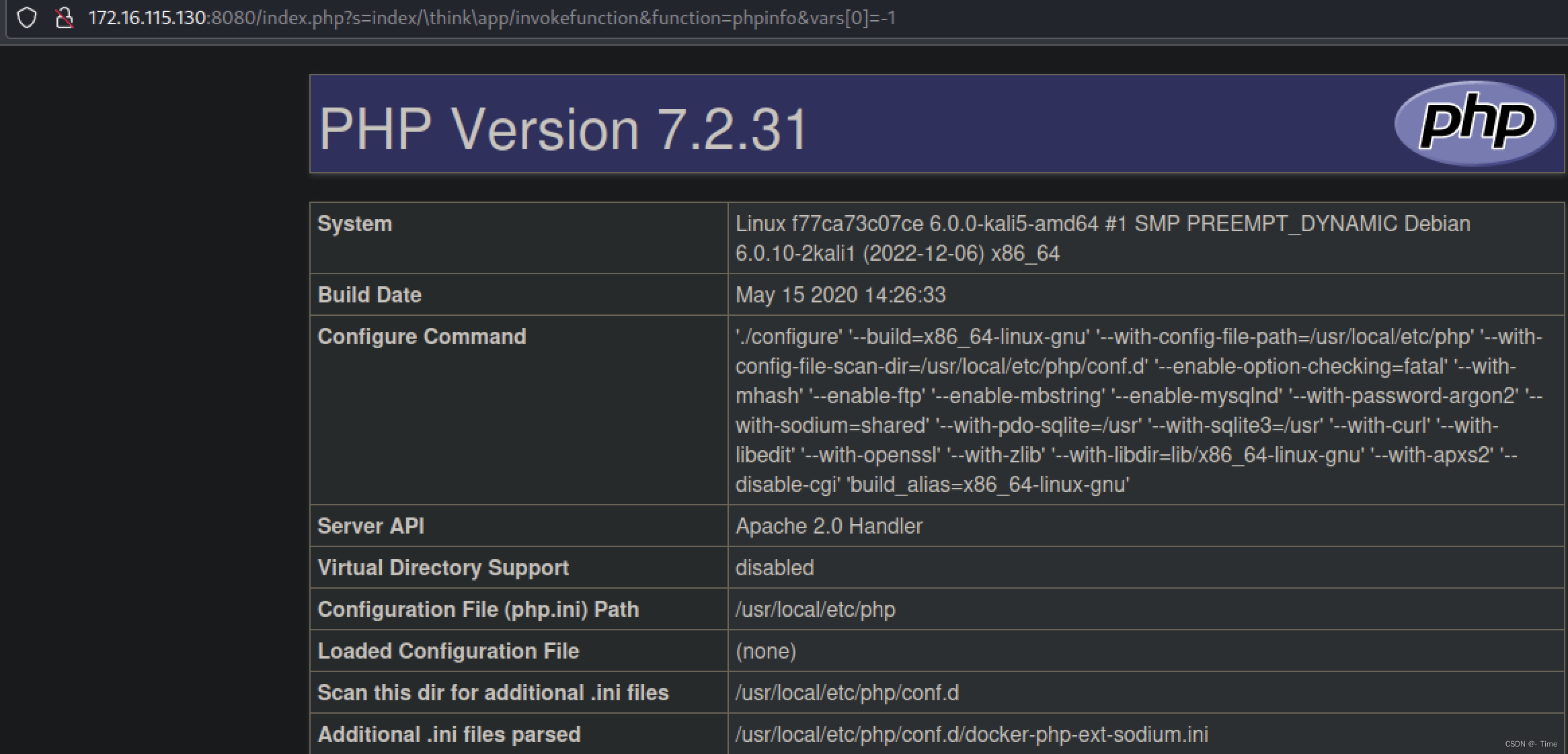
Task: Click the /usr/local/etc/php configuration path
Action: tap(815, 610)
